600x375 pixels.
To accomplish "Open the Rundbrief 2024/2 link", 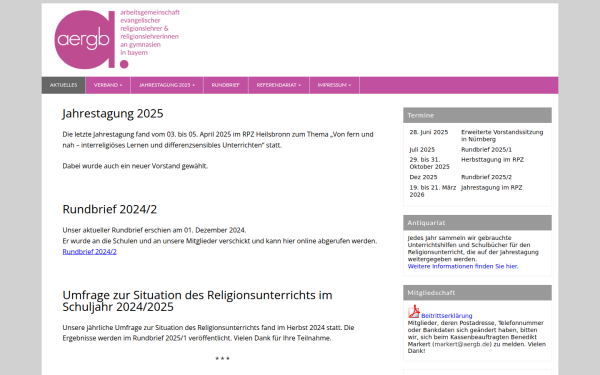I will (90, 252).
